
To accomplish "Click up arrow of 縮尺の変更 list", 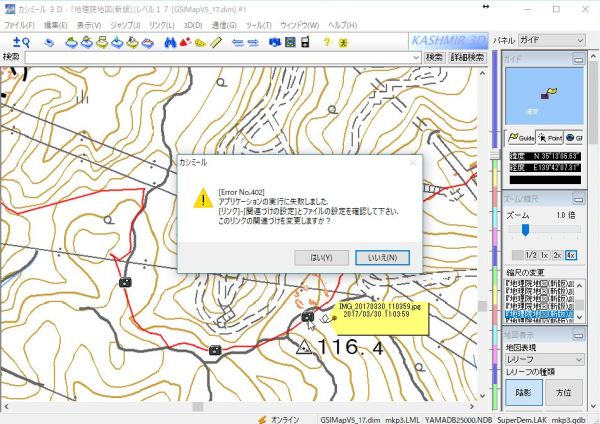I will coord(580,285).
